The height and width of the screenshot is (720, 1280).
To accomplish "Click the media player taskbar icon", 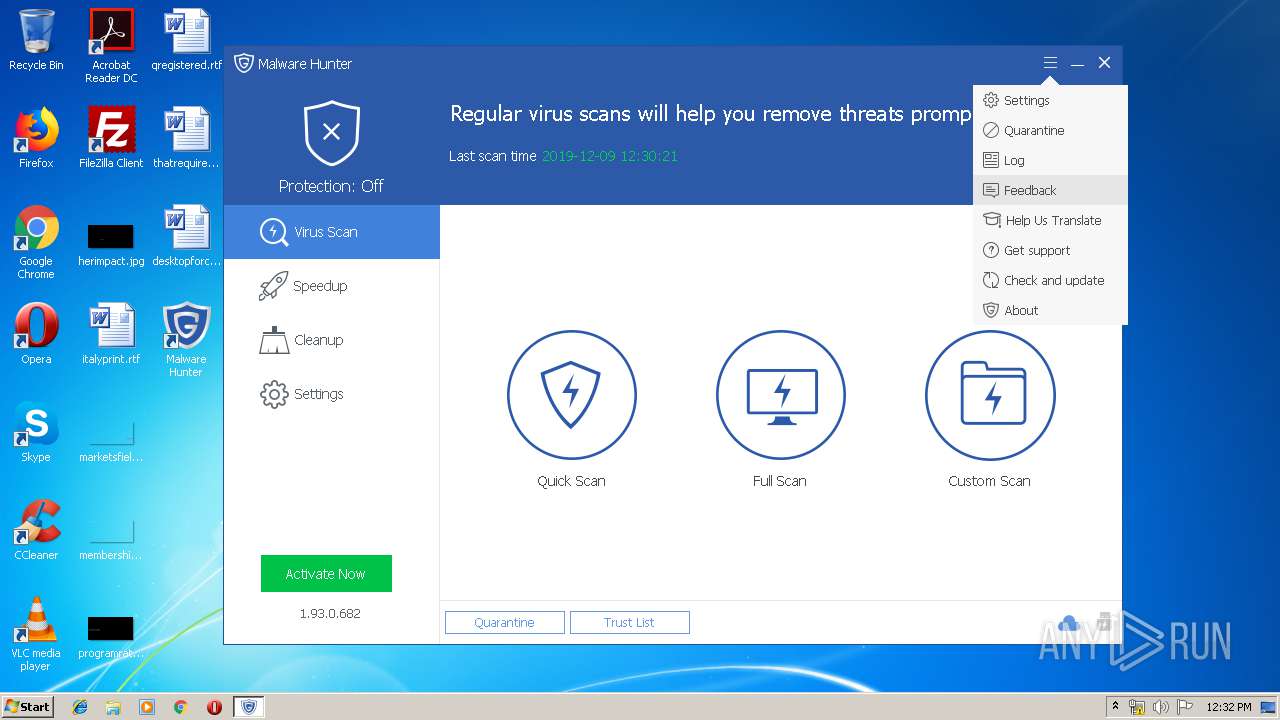I will [x=147, y=707].
